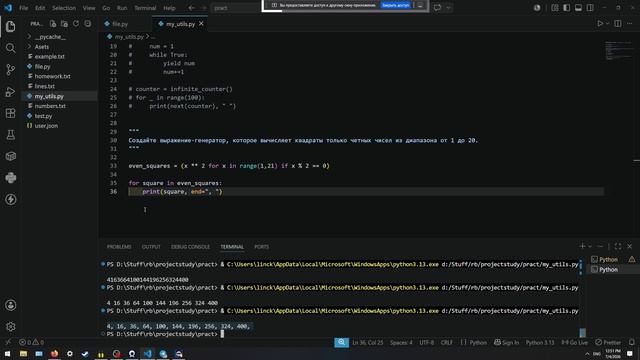Split the editor to the right

[618, 24]
